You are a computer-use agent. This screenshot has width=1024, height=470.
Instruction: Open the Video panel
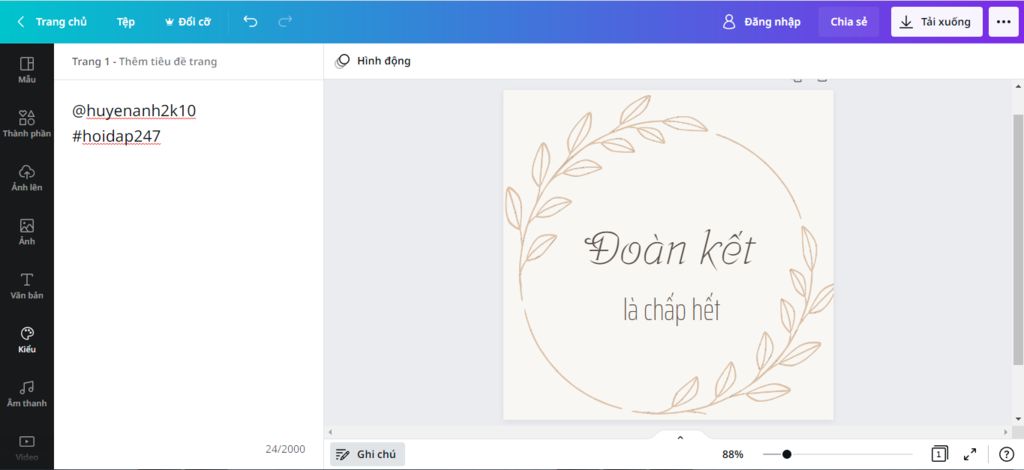[x=27, y=448]
